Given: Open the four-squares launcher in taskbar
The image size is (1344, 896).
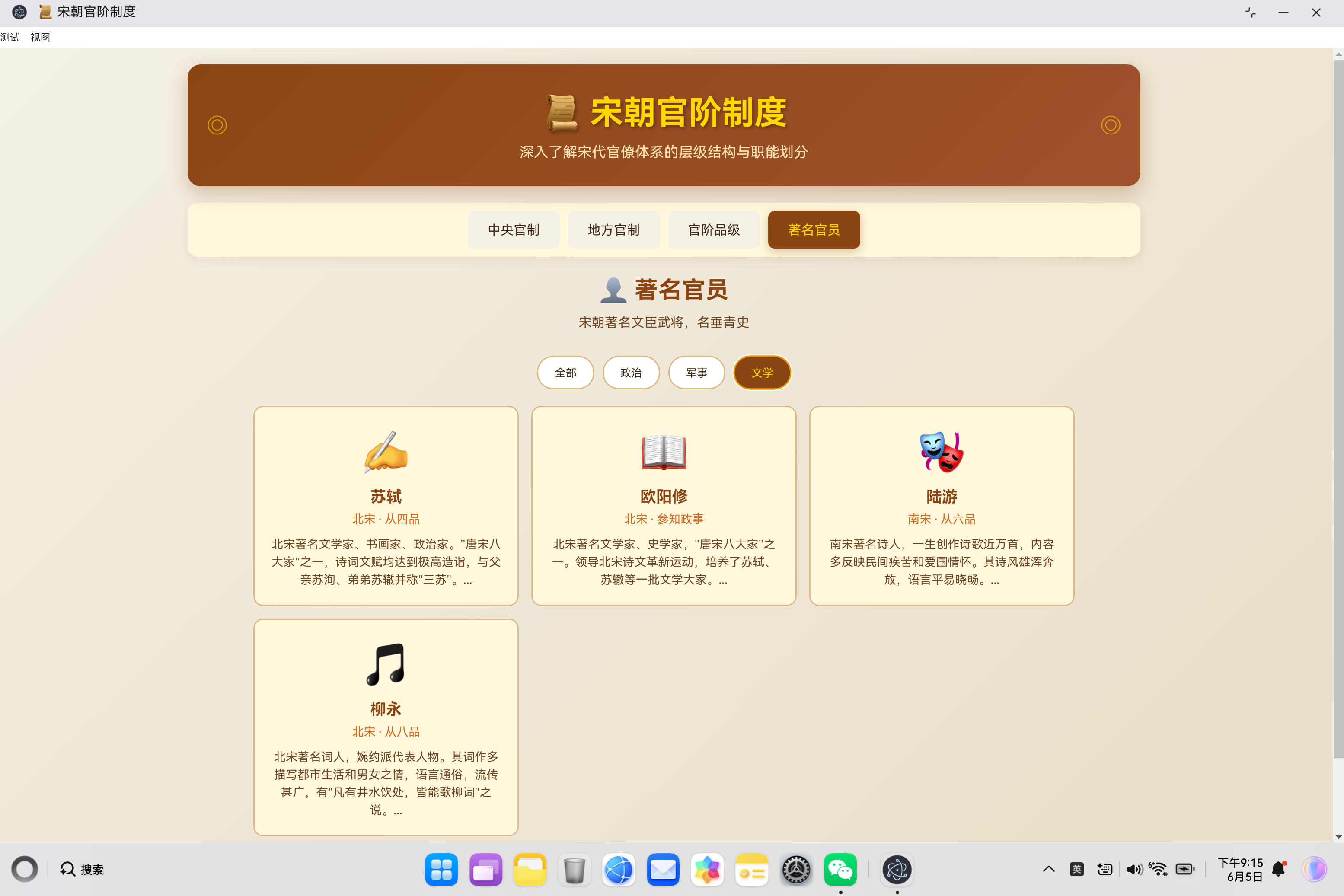Looking at the screenshot, I should [441, 870].
